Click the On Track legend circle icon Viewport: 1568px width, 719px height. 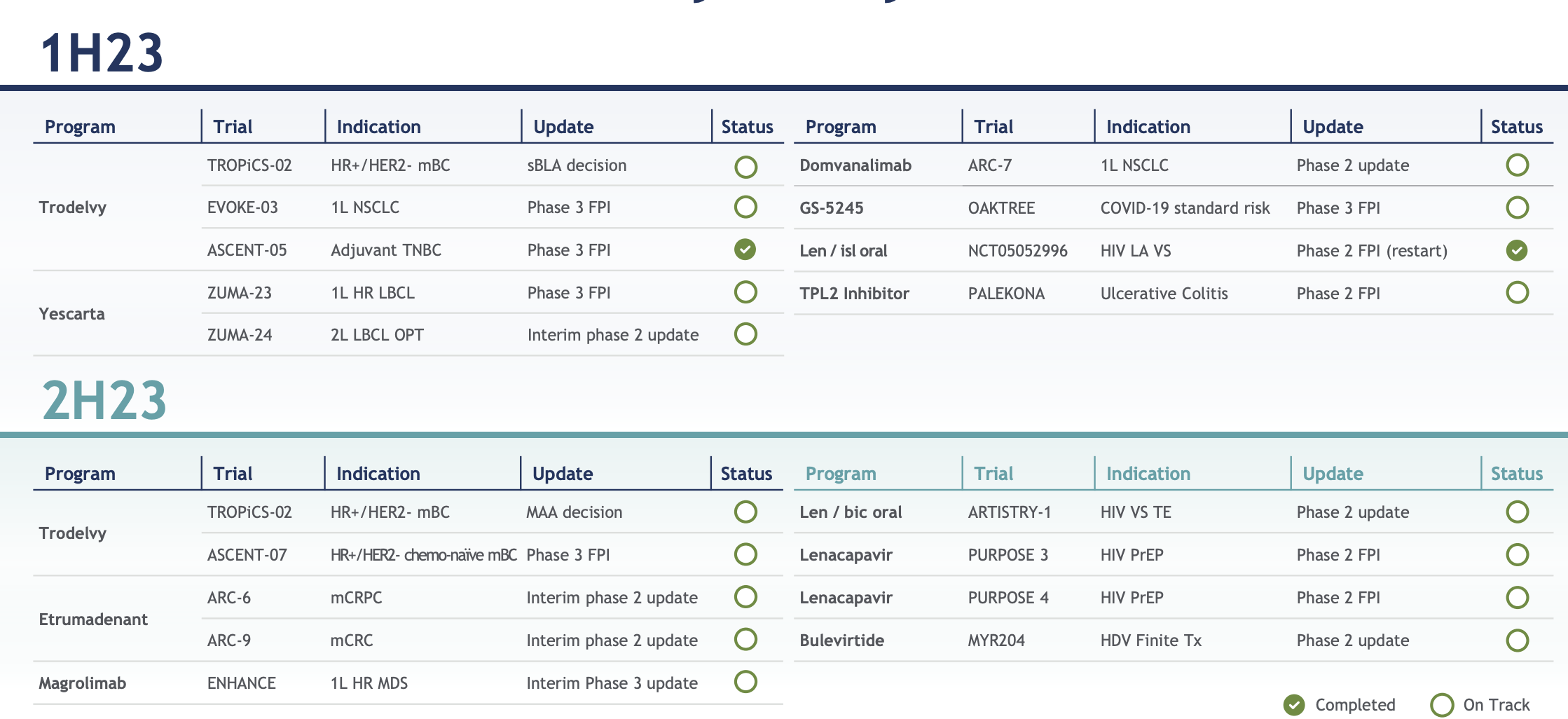[1441, 705]
